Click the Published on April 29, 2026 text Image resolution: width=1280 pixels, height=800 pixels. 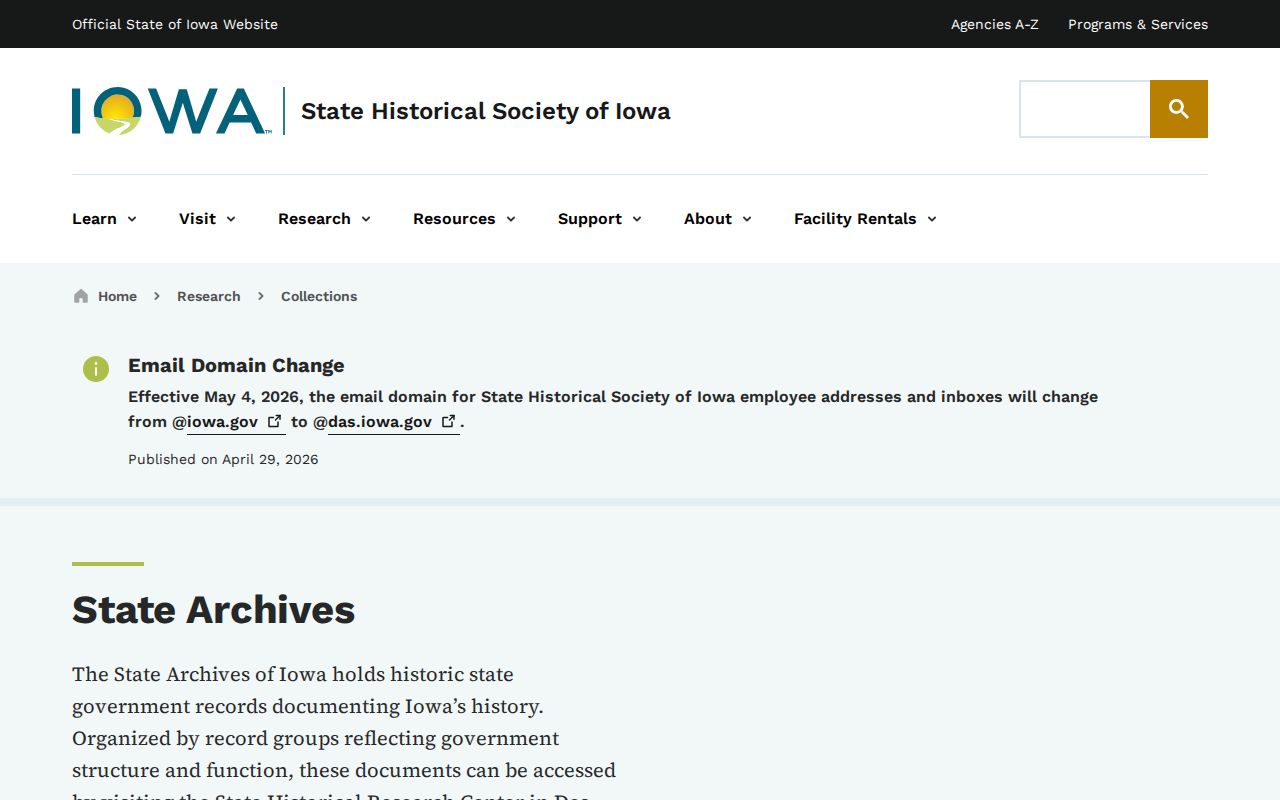[x=223, y=459]
